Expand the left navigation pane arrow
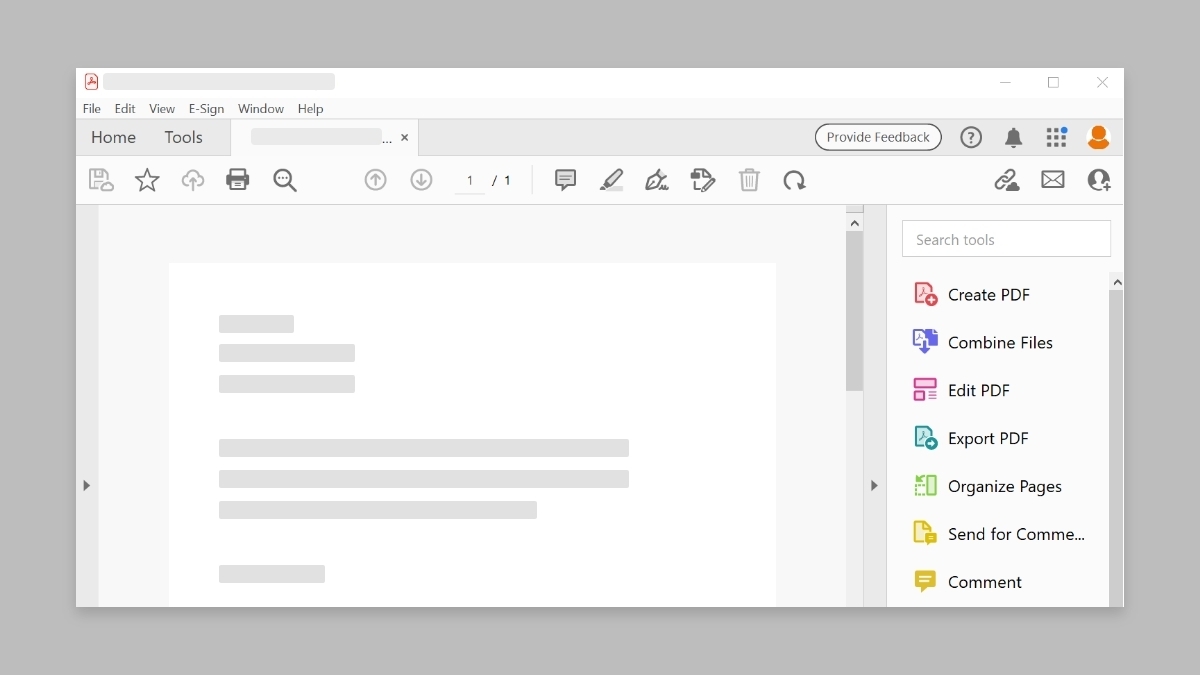 [x=86, y=485]
